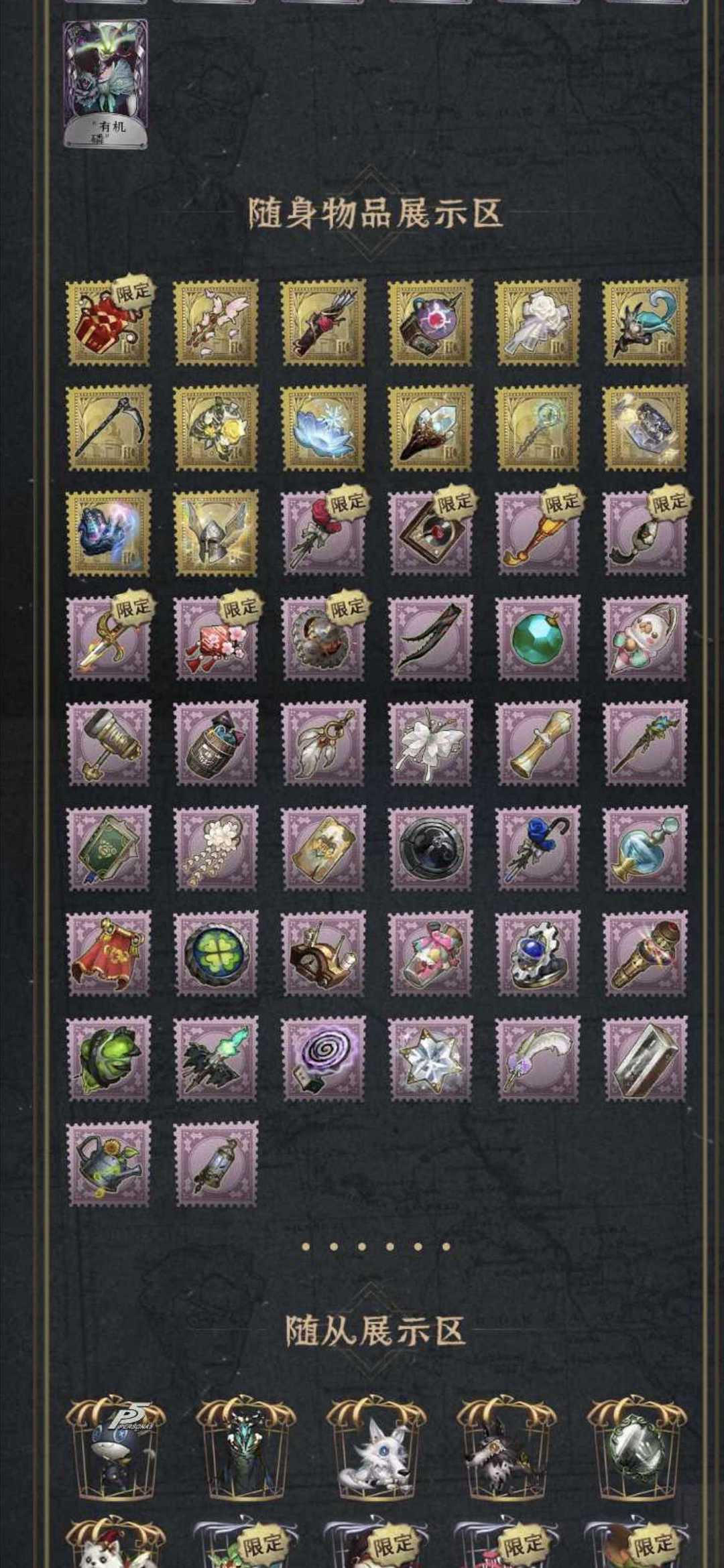724x1568 pixels.
Task: Choose the sunflower watering can accessory
Action: pos(109,1164)
